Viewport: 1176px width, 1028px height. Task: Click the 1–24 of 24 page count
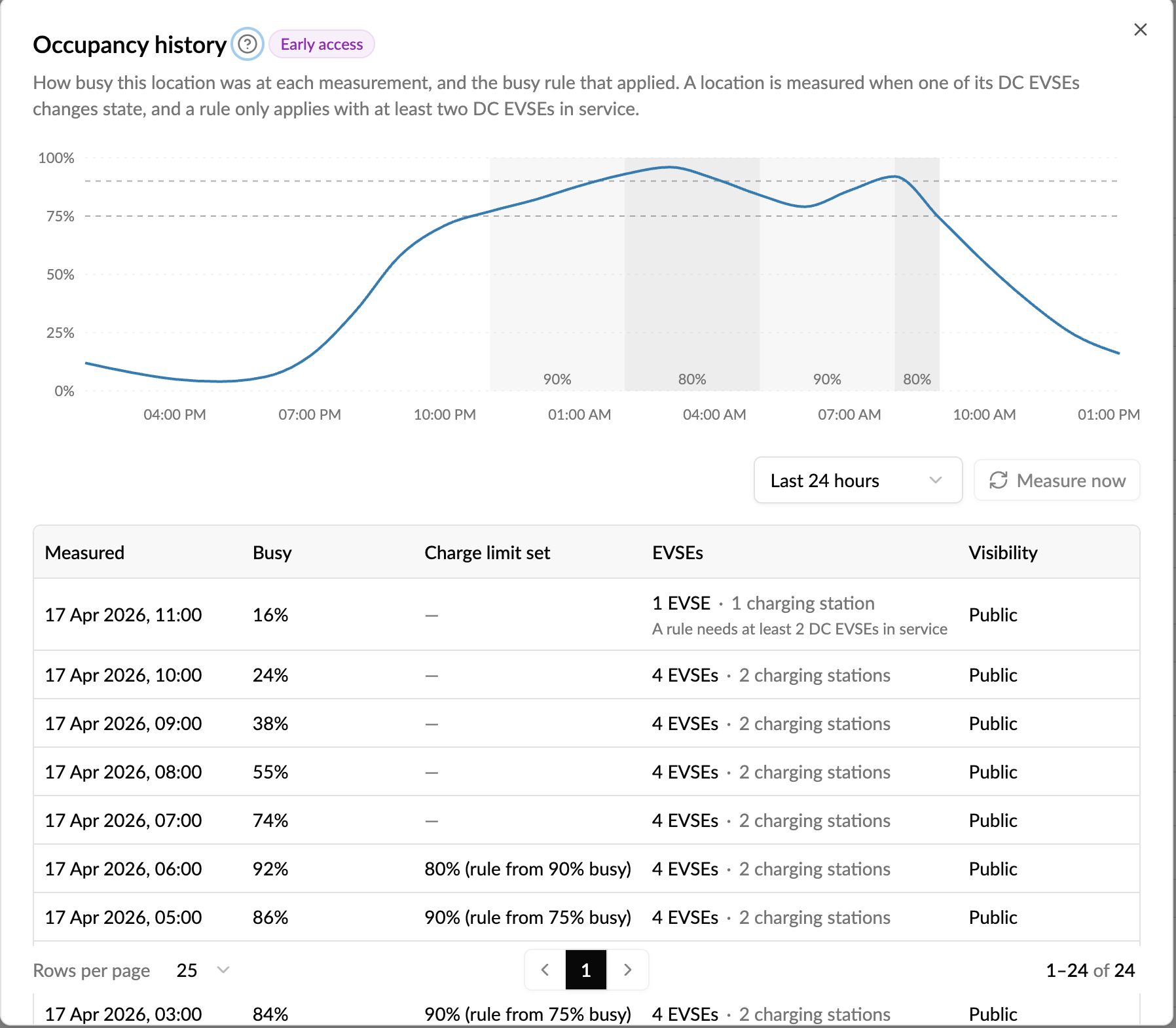1090,970
